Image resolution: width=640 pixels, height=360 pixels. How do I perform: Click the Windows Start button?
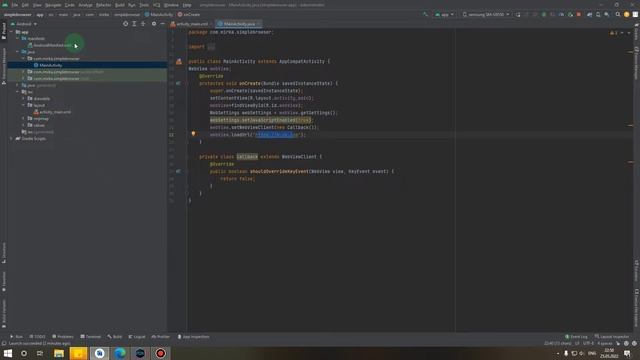coord(8,353)
